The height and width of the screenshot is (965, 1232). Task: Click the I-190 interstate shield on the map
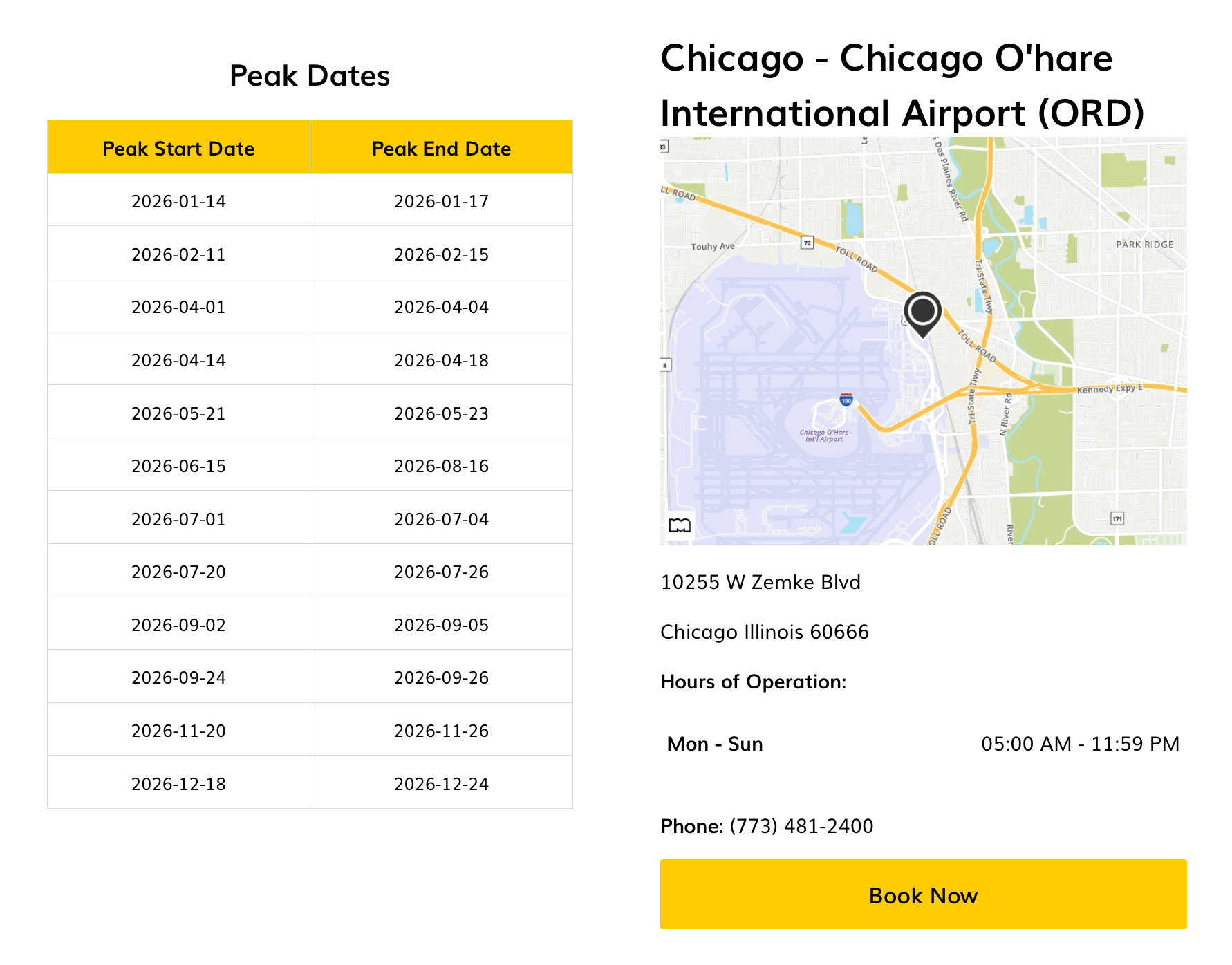point(845,398)
